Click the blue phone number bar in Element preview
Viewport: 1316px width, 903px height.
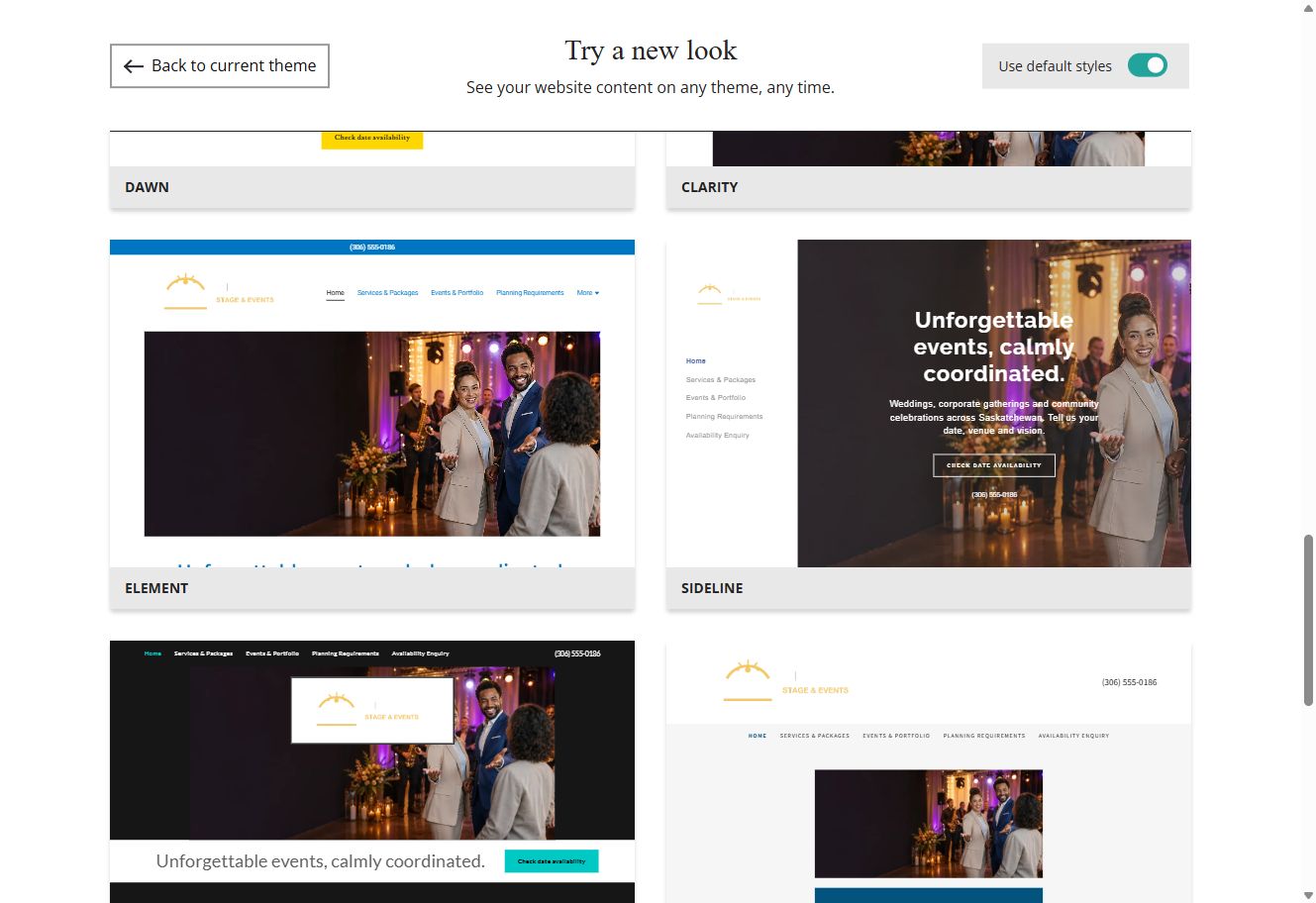[x=372, y=248]
